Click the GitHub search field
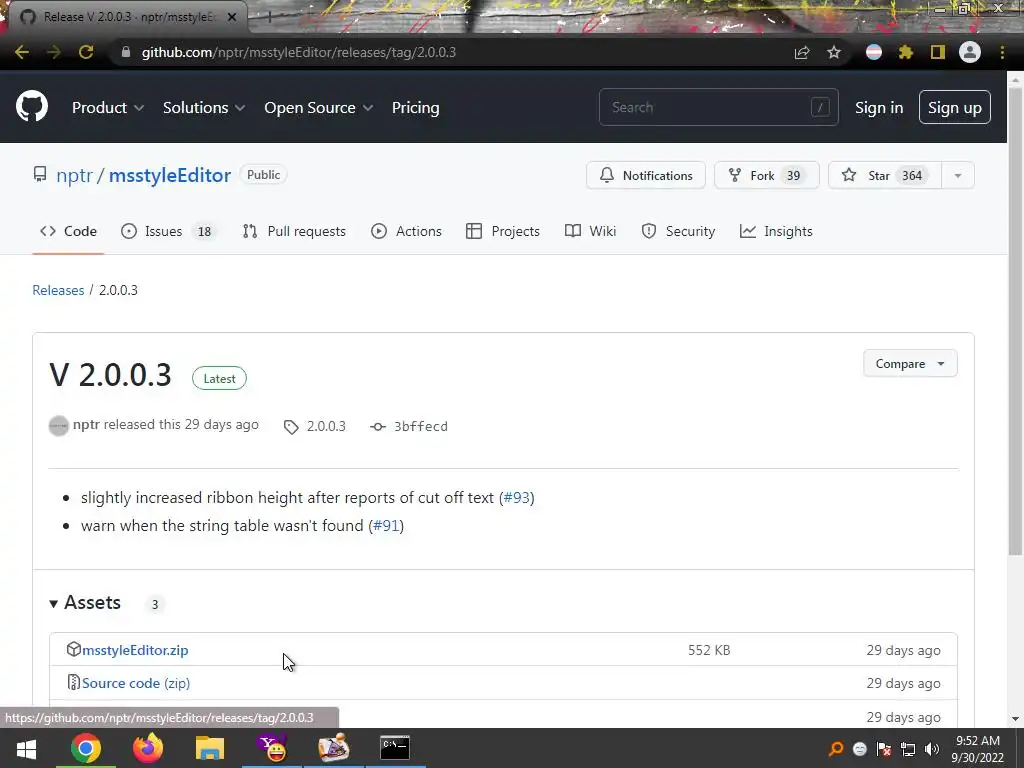 (x=718, y=107)
